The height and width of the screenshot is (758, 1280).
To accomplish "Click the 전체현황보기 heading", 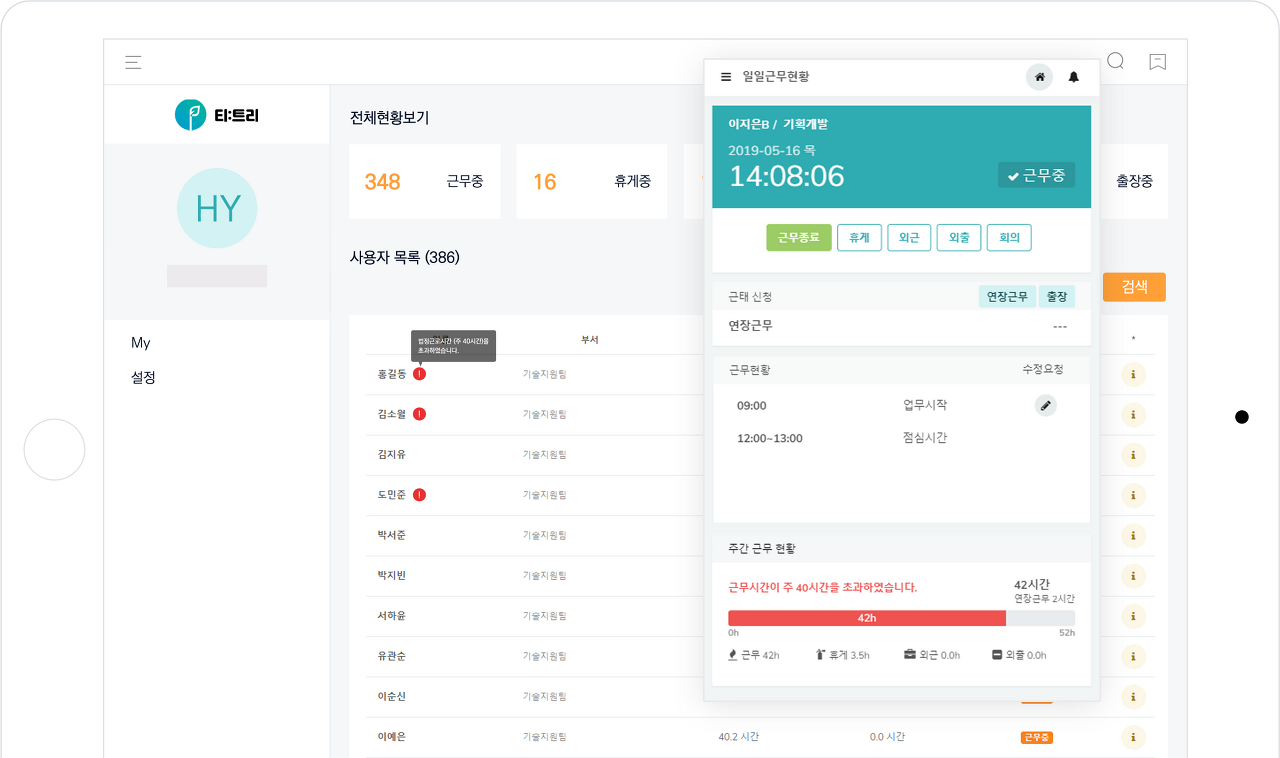I will point(390,118).
